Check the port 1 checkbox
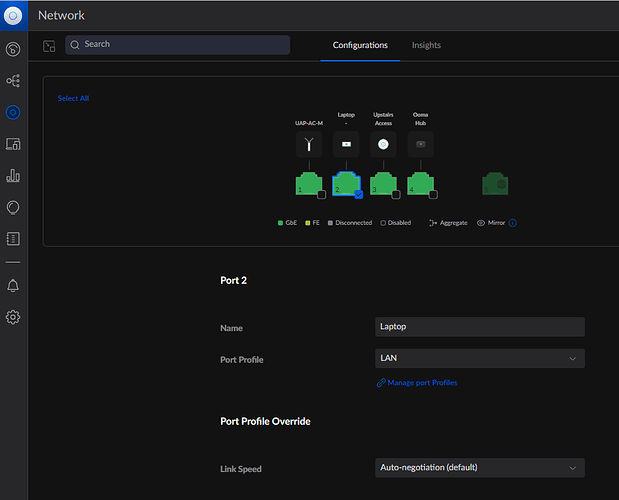Viewport: 619px width, 500px height. click(321, 195)
